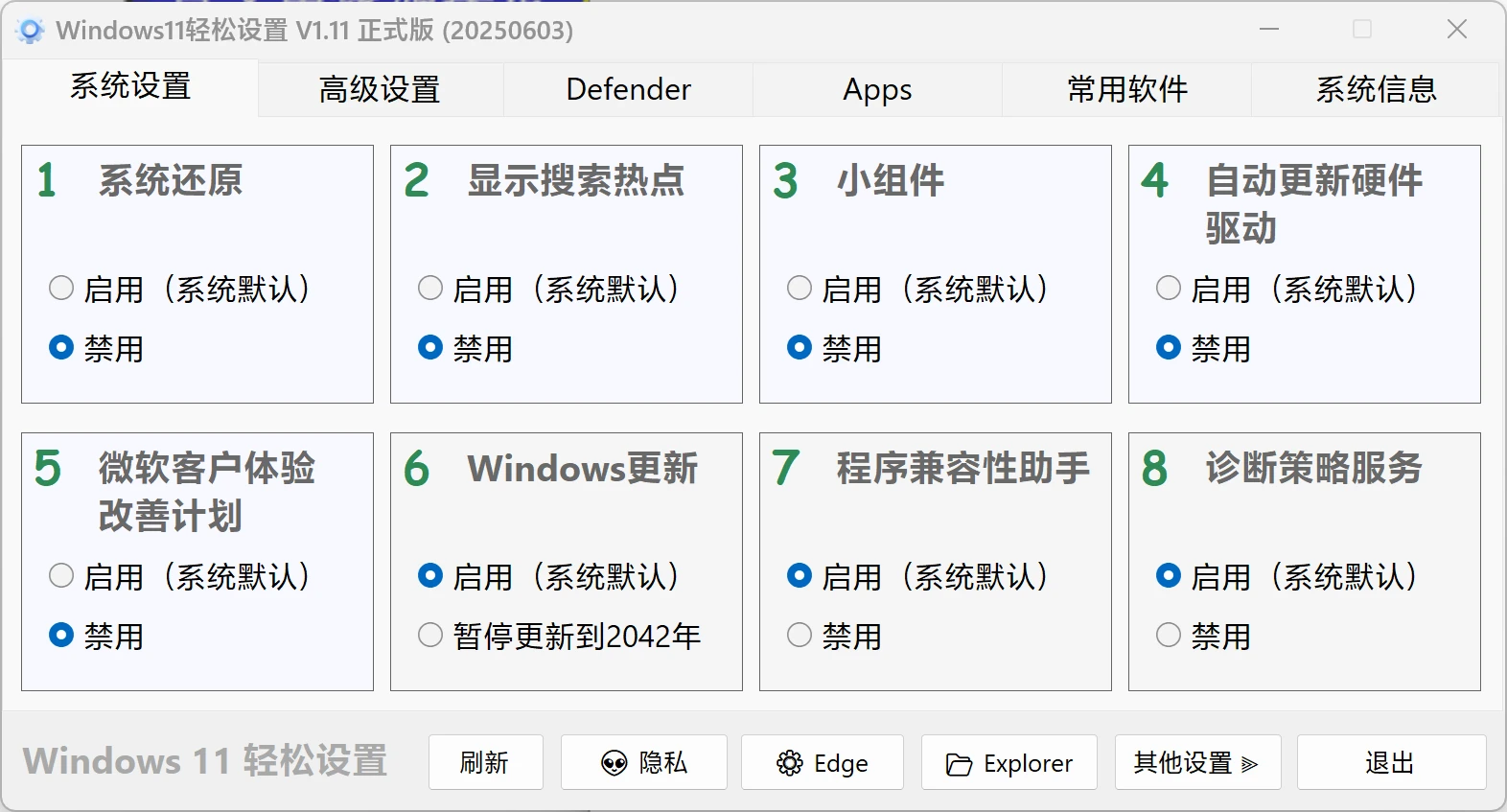Select 暂停更新到2042年 for Windows更新
Image resolution: width=1507 pixels, height=812 pixels.
tap(430, 635)
